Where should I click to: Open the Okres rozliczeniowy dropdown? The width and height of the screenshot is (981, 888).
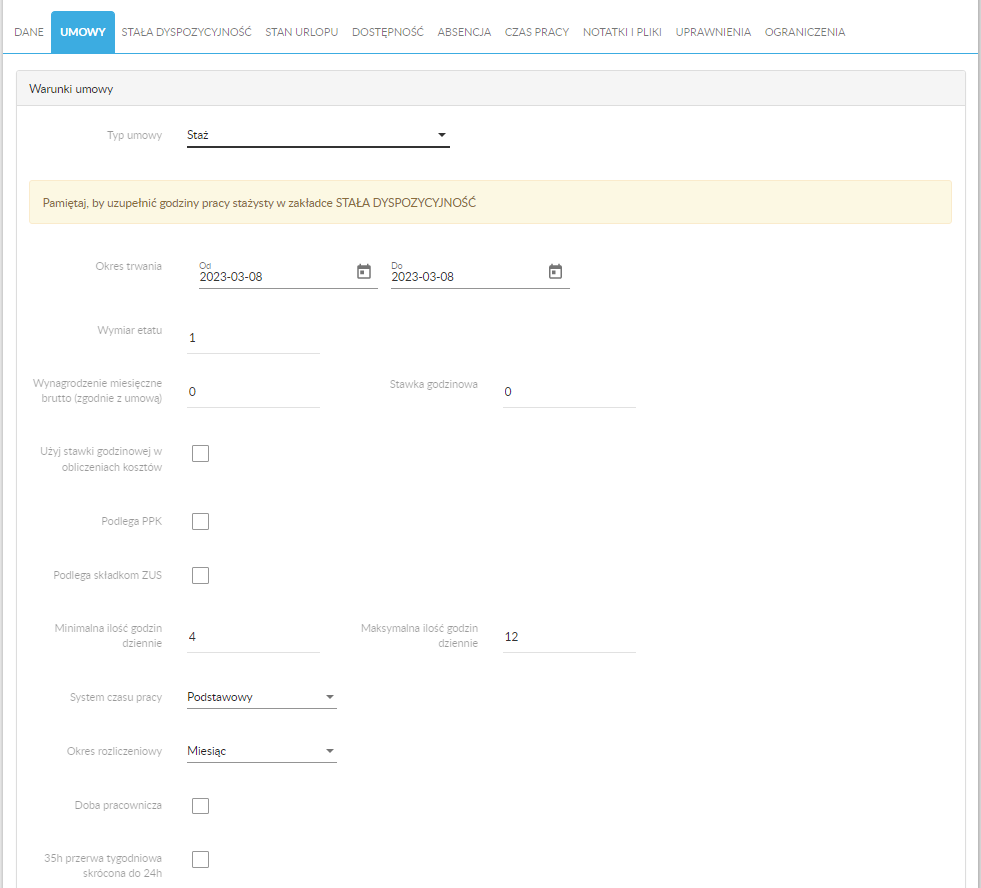[262, 751]
